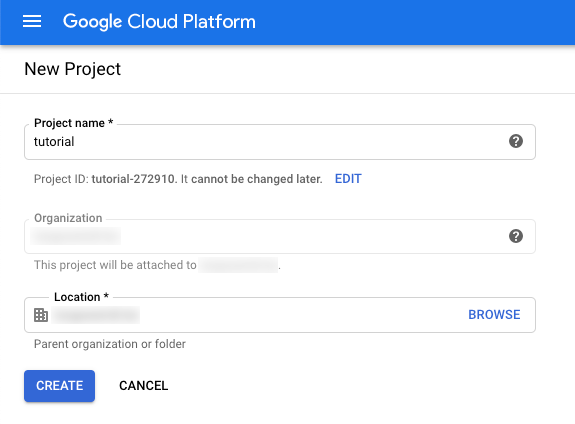Click the CANCEL button

143,386
